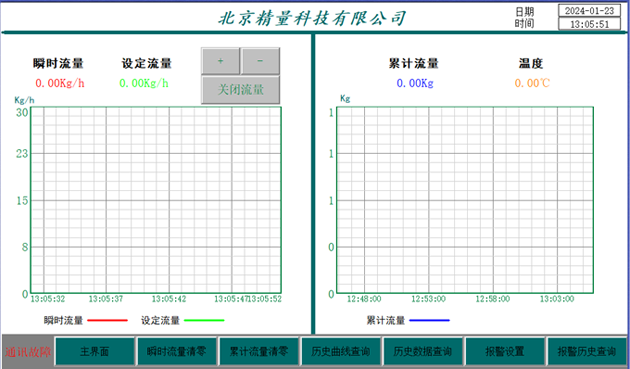Click the 13:05:37 marker on flow chart

click(x=106, y=299)
